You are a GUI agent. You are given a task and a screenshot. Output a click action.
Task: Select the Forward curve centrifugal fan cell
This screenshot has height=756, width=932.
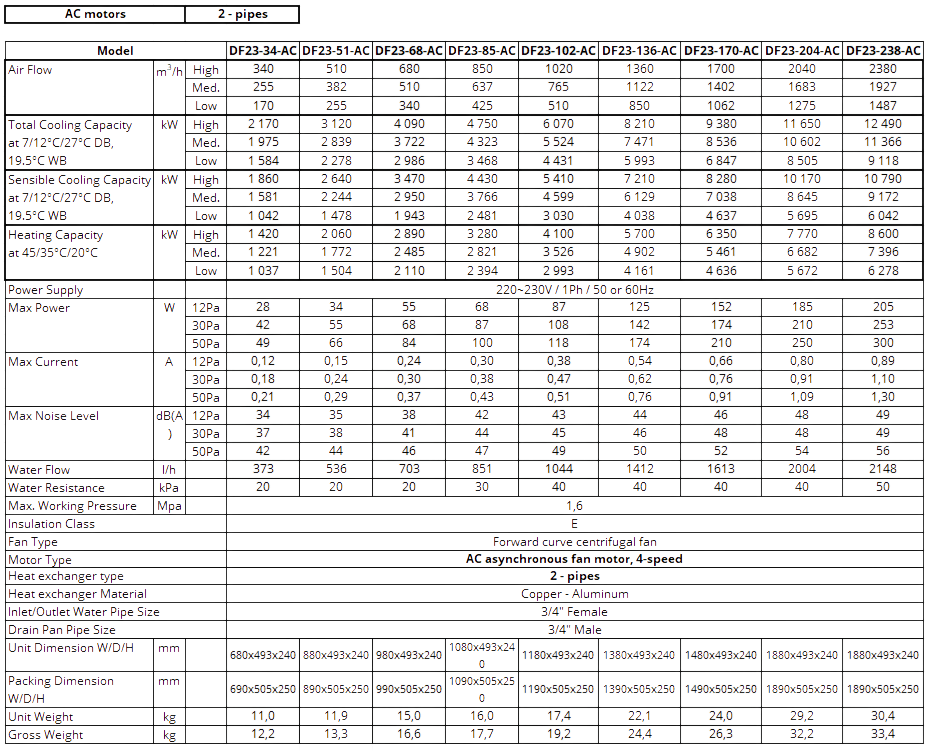coord(574,541)
